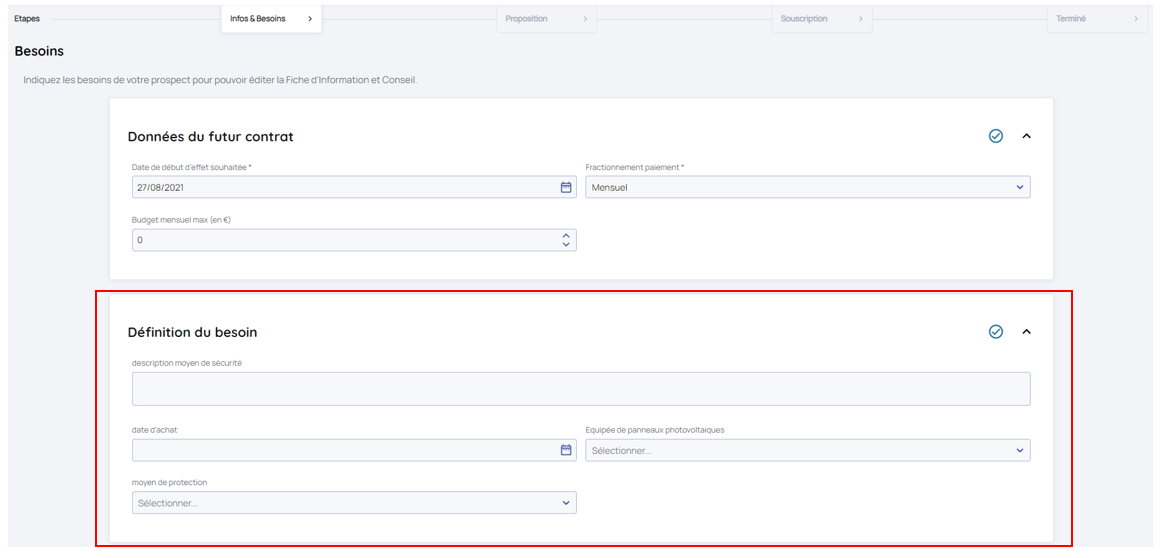The image size is (1169, 558).
Task: Increase the Budget mensuel max value
Action: pos(566,235)
